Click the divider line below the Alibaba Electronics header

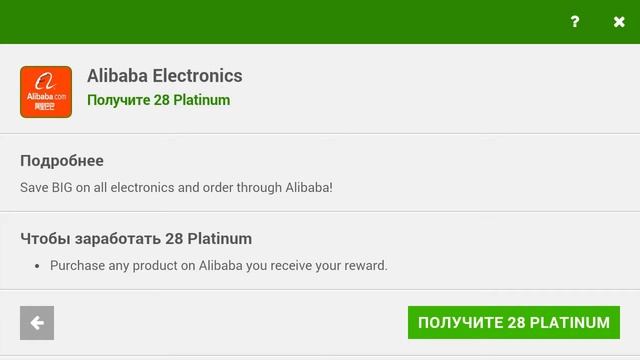[320, 133]
